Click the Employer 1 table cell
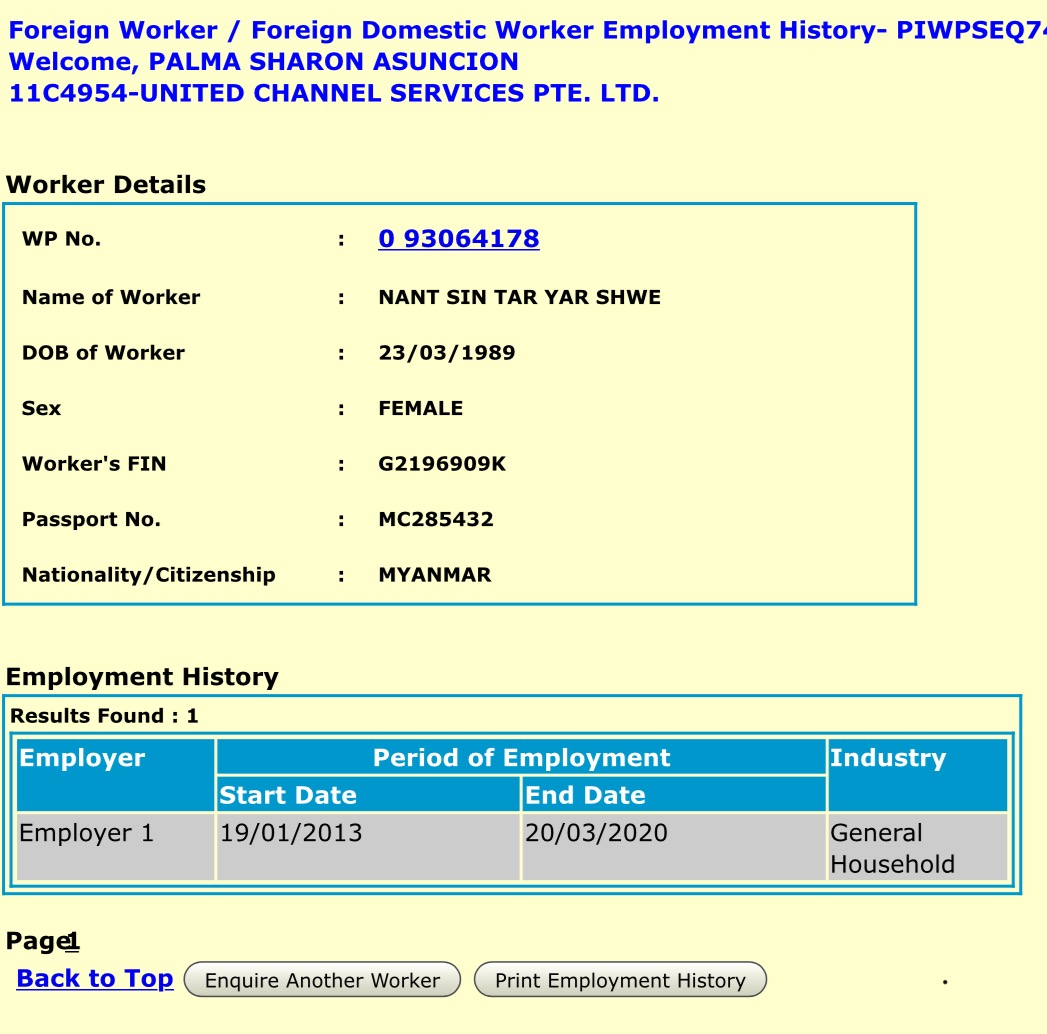This screenshot has width=1047, height=1034. click(x=115, y=847)
